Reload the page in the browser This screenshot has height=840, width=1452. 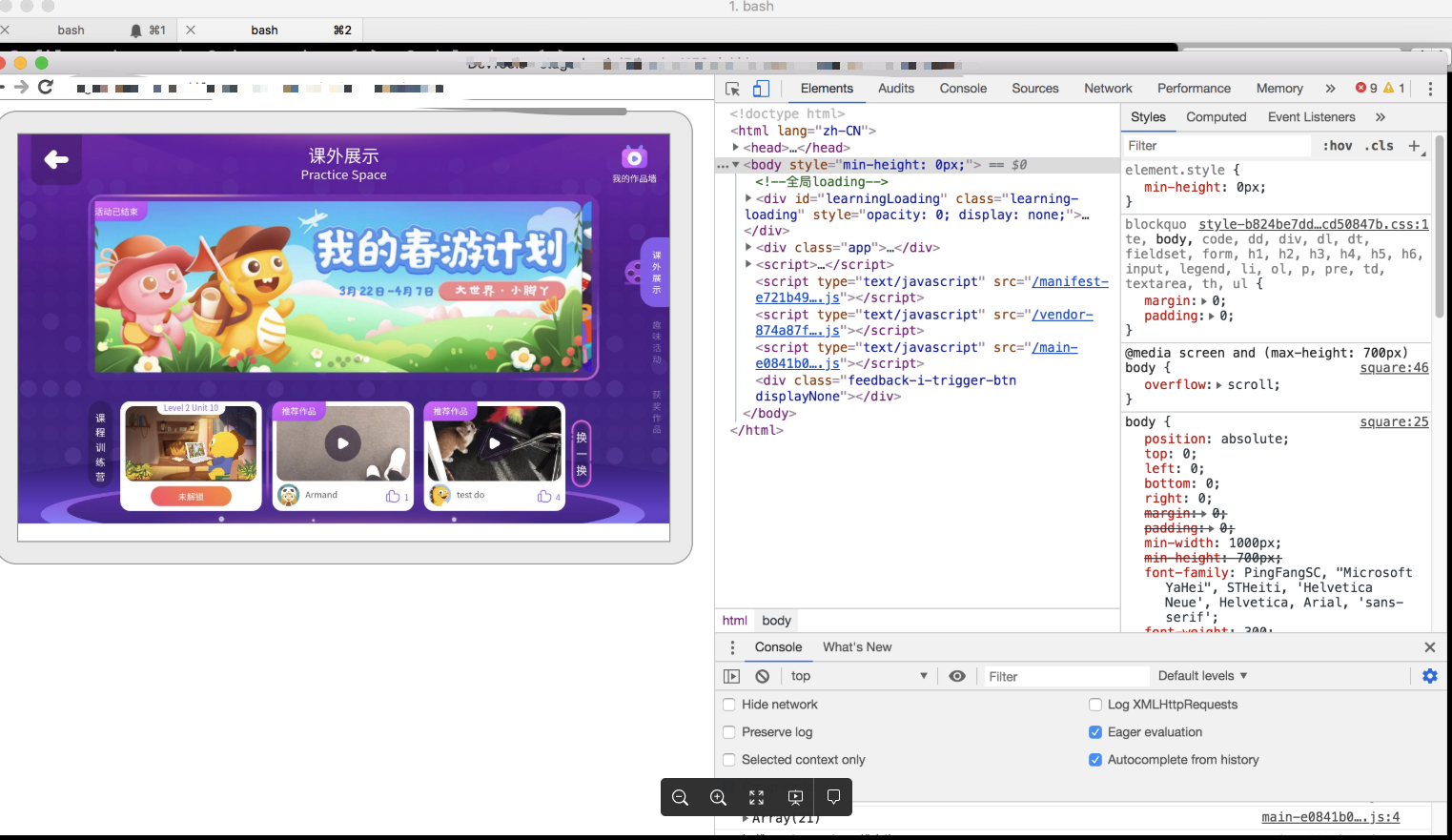46,87
